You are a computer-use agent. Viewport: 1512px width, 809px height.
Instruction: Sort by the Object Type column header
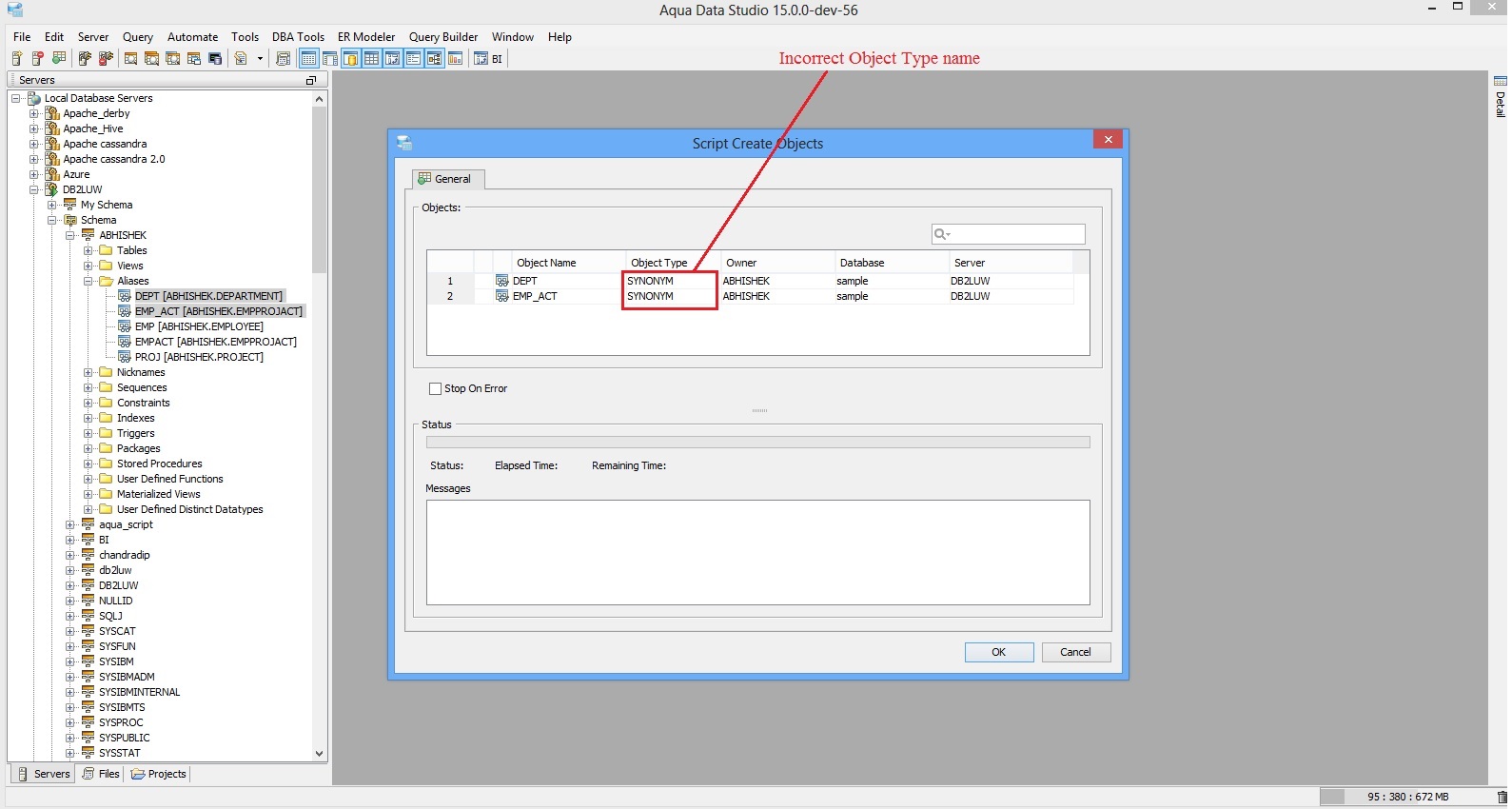tap(673, 263)
